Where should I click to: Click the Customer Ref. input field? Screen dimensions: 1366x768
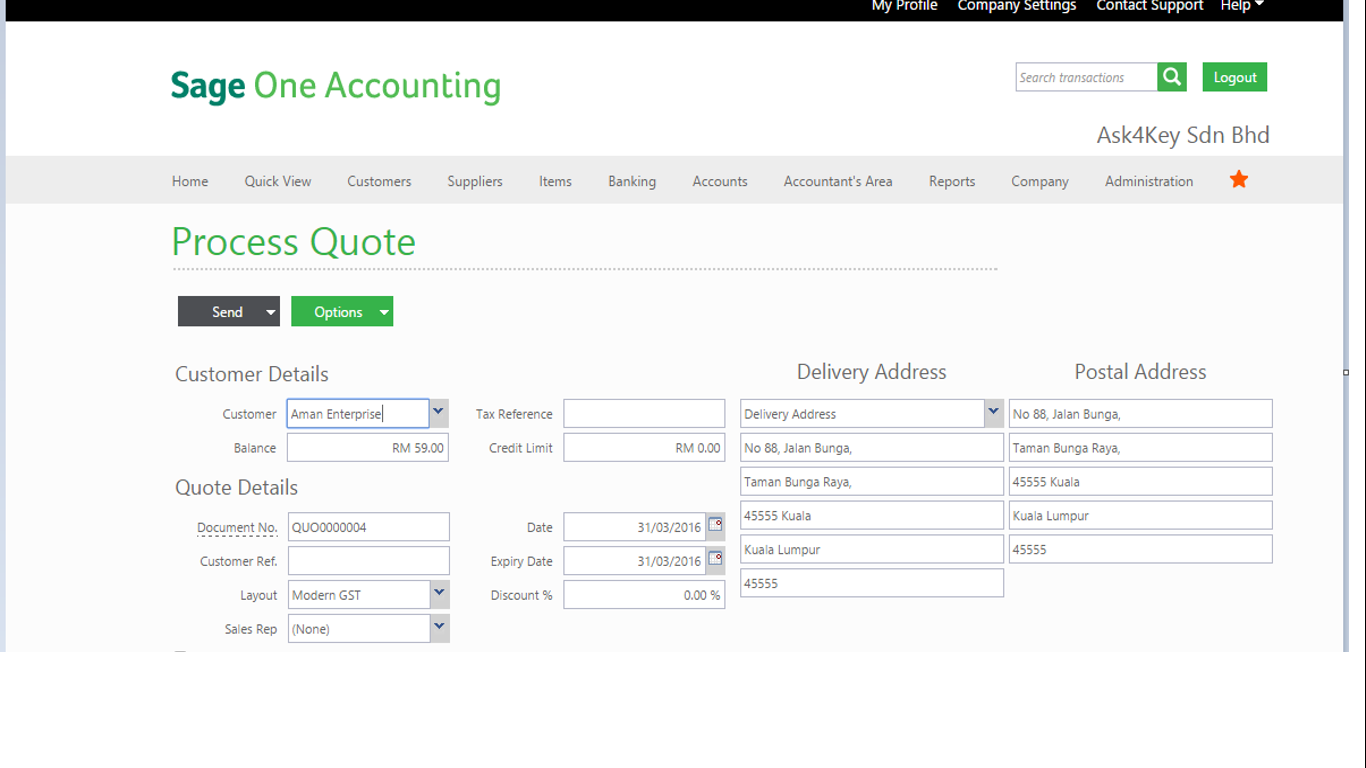pyautogui.click(x=368, y=560)
